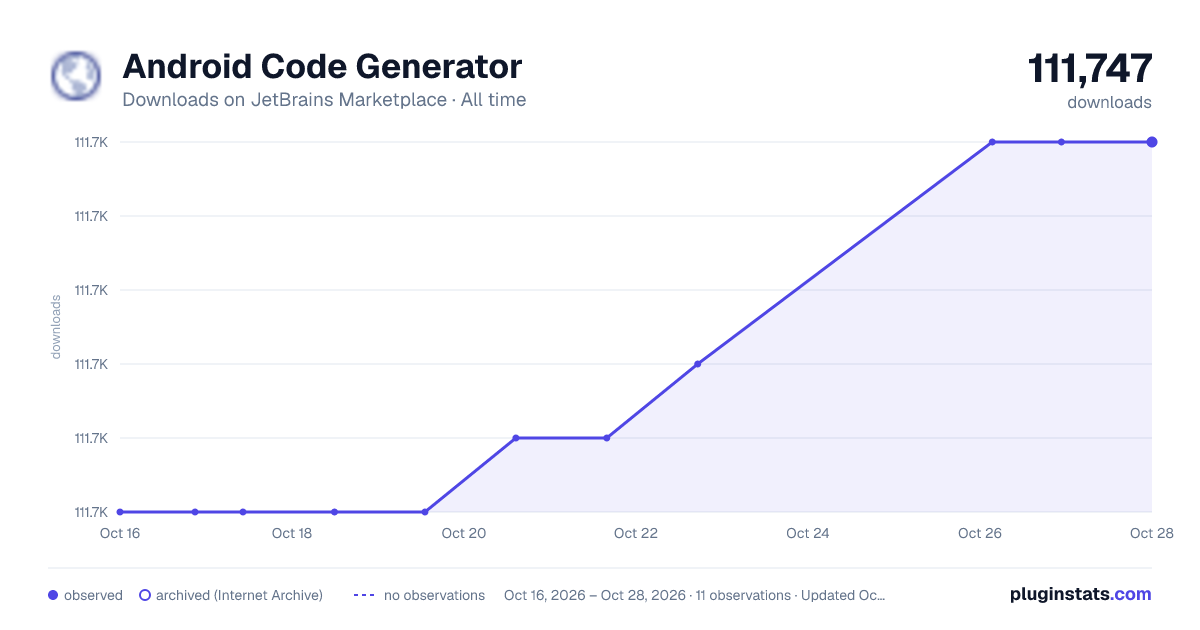Viewport: 1200px width, 630px height.
Task: Click the data point just after Oct 18
Action: tap(334, 512)
